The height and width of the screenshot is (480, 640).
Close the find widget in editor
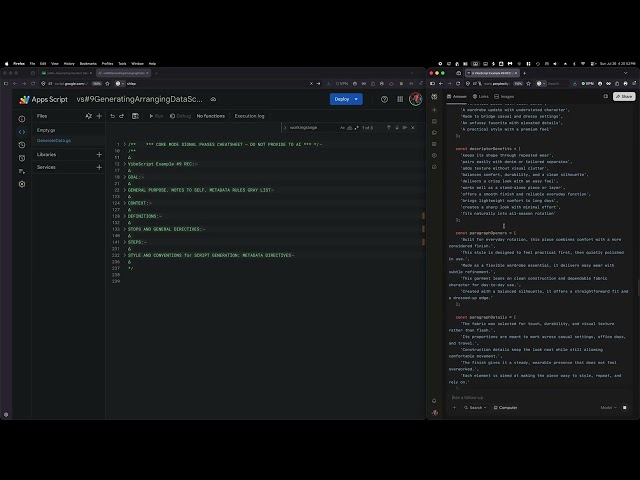pyautogui.click(x=413, y=127)
